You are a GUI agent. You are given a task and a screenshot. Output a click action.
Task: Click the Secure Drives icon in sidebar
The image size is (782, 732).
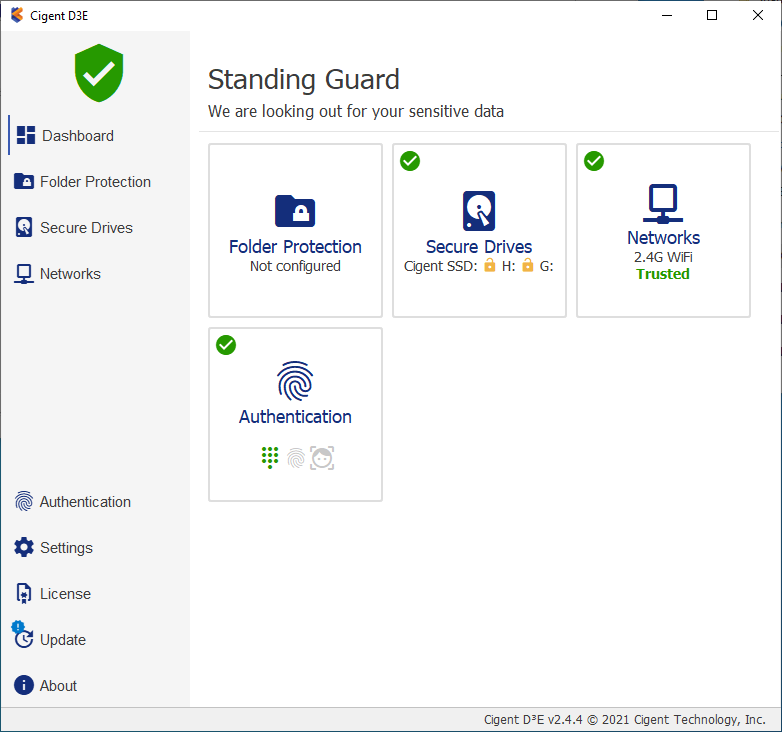pyautogui.click(x=24, y=227)
